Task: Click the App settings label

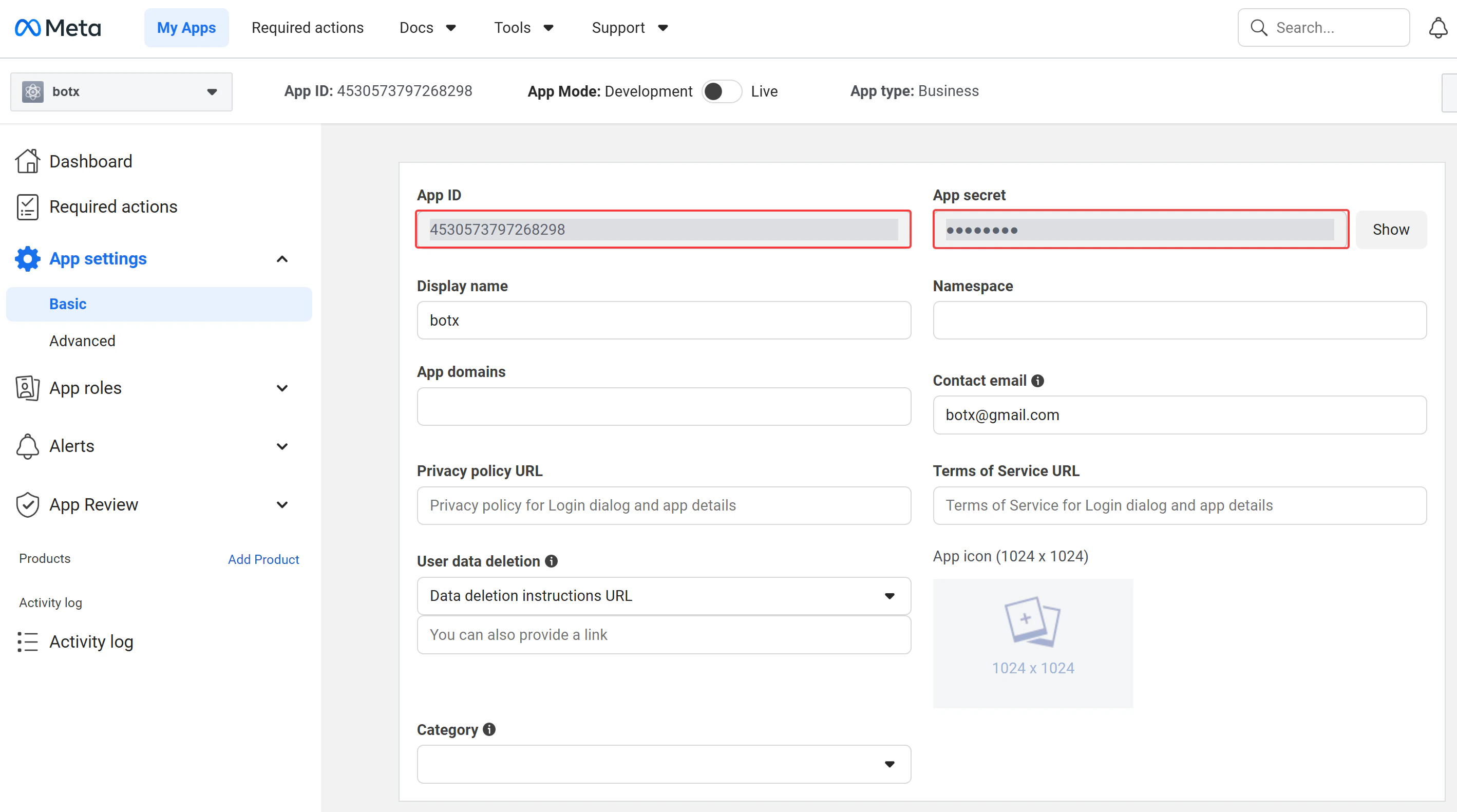Action: [x=98, y=259]
